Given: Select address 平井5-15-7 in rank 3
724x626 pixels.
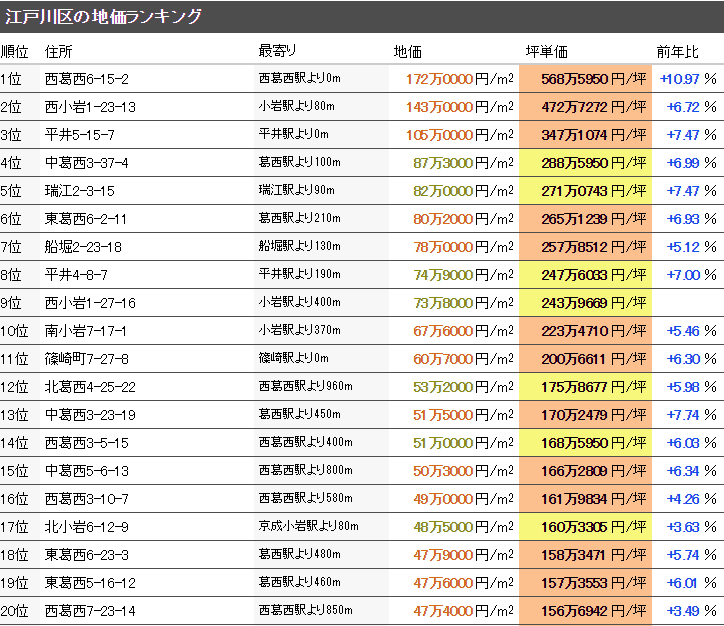Looking at the screenshot, I should [80, 135].
